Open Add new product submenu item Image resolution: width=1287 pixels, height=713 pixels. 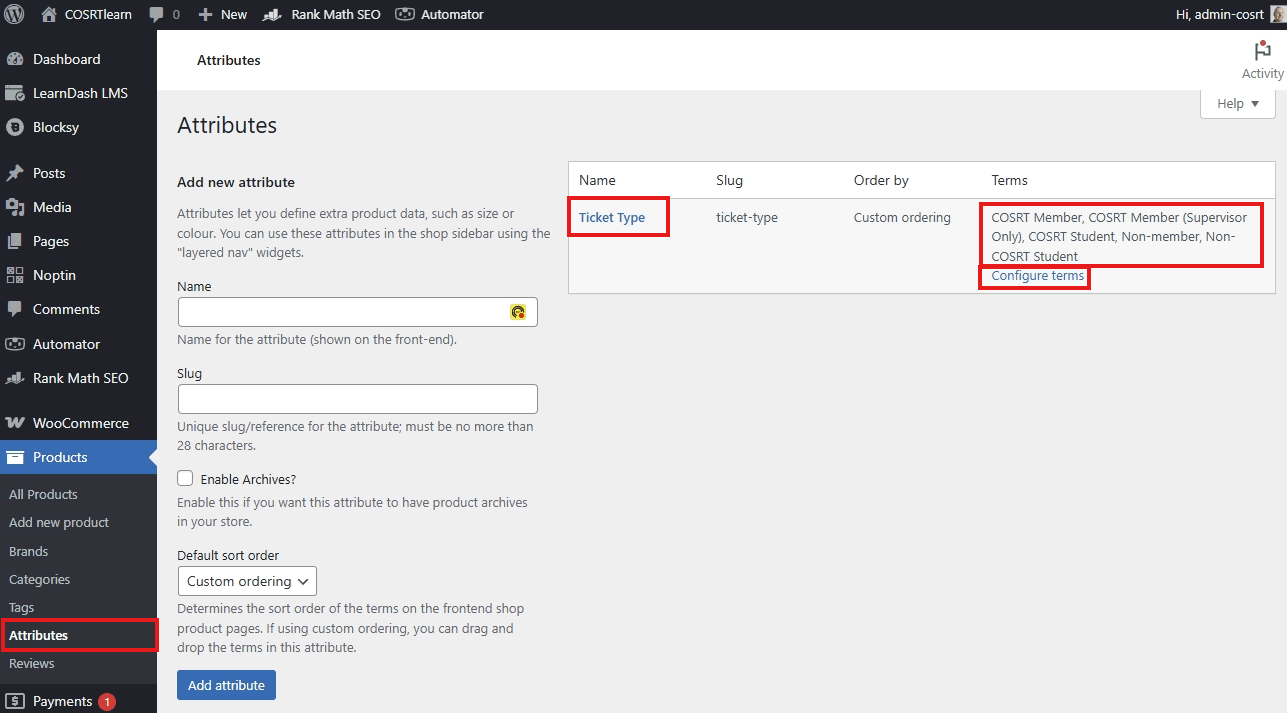[59, 522]
